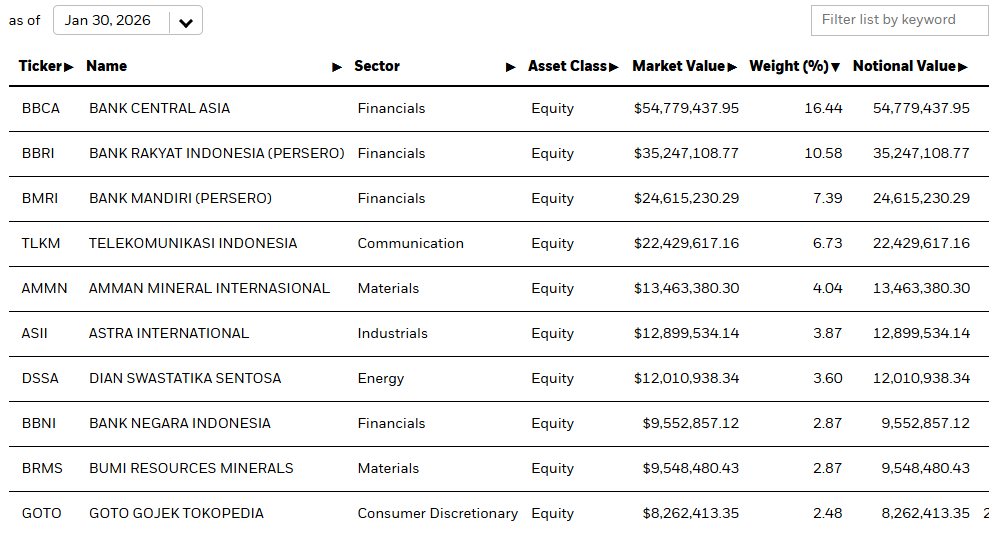This screenshot has width=1002, height=534.
Task: Sort by Notional Value arrow
Action: (x=963, y=67)
